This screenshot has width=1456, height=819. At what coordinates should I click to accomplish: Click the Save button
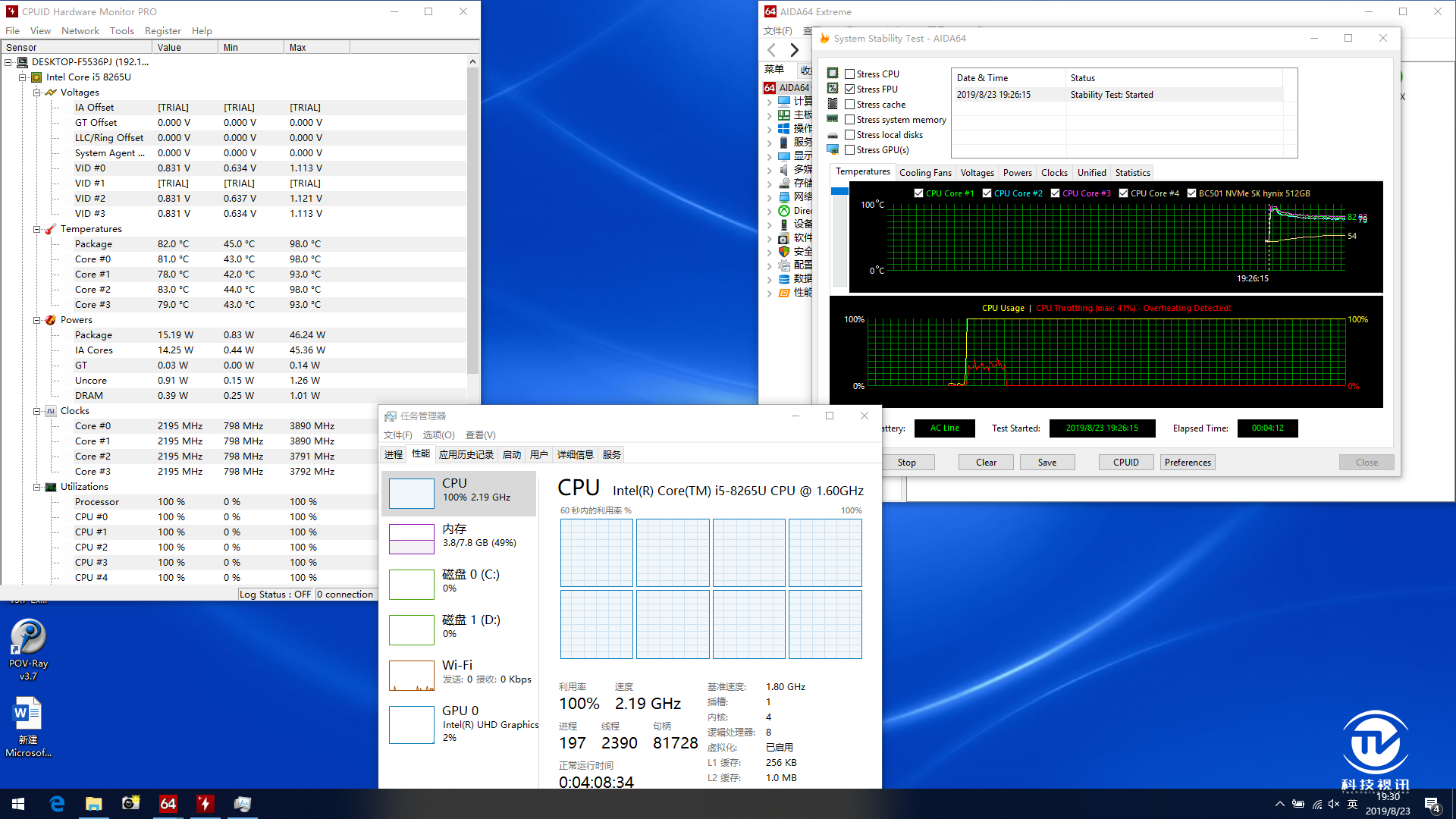pos(1047,463)
